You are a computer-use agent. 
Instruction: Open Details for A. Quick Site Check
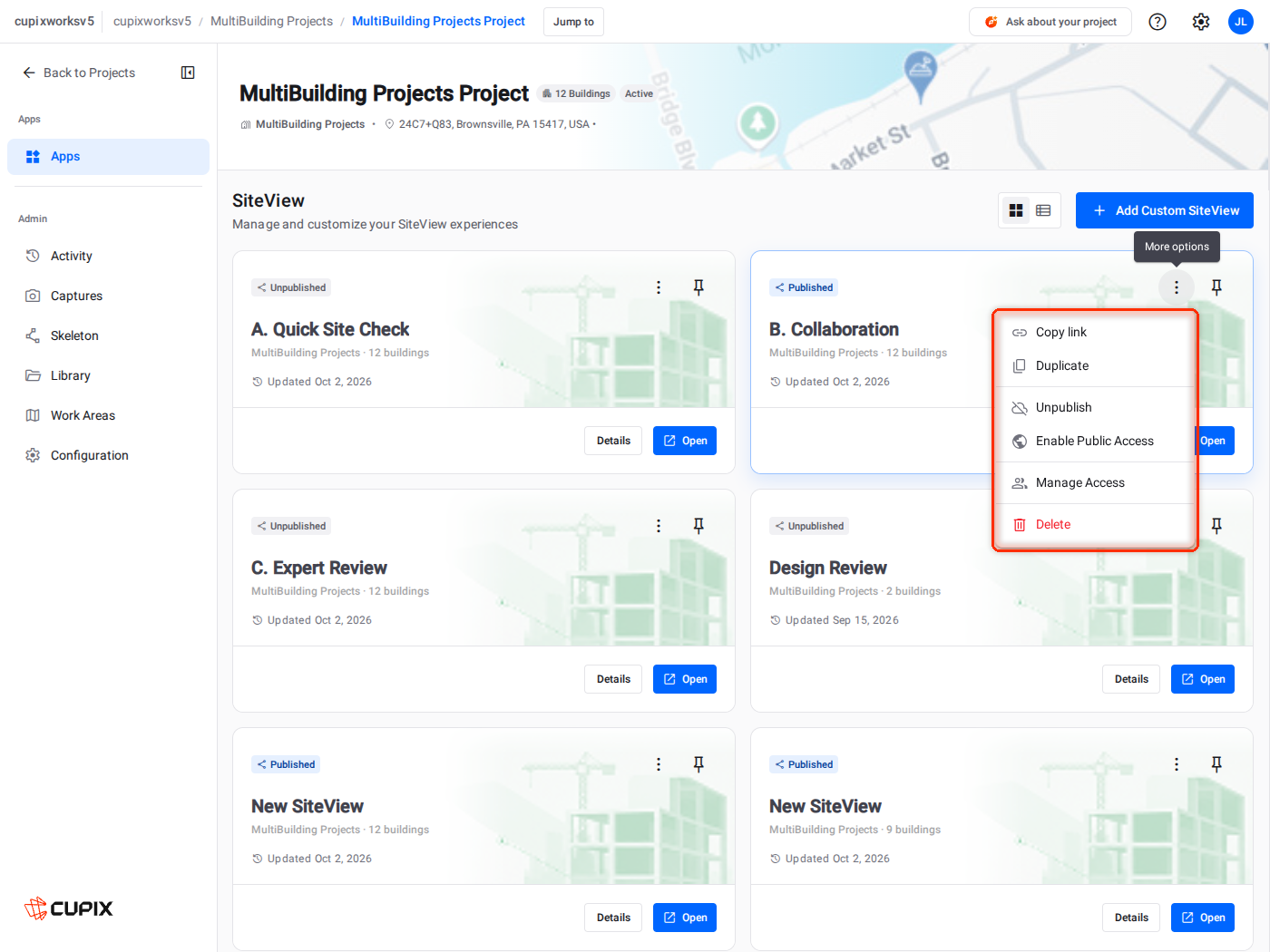(x=613, y=441)
